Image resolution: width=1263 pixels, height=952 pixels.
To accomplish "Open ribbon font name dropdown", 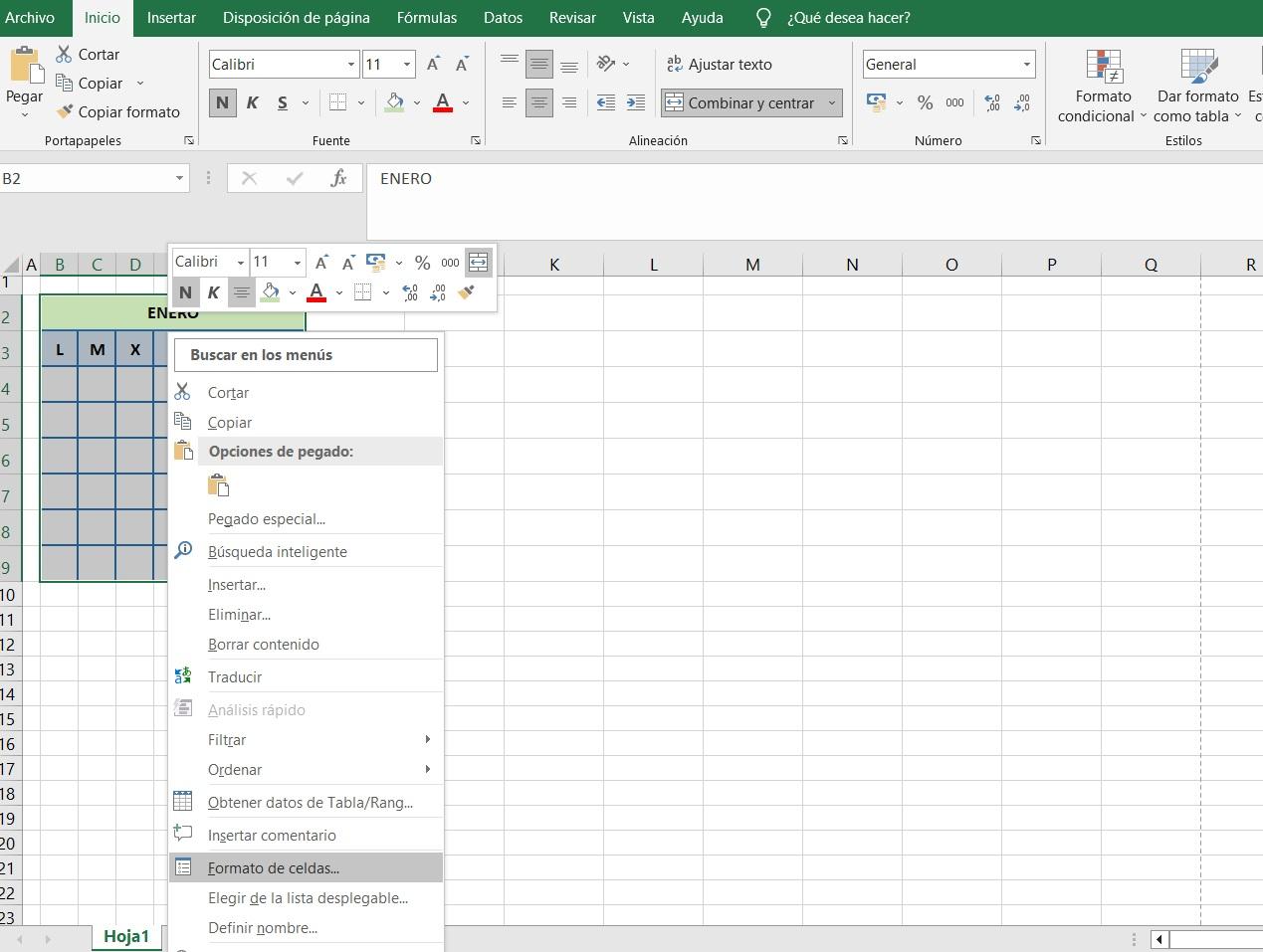I will (350, 65).
